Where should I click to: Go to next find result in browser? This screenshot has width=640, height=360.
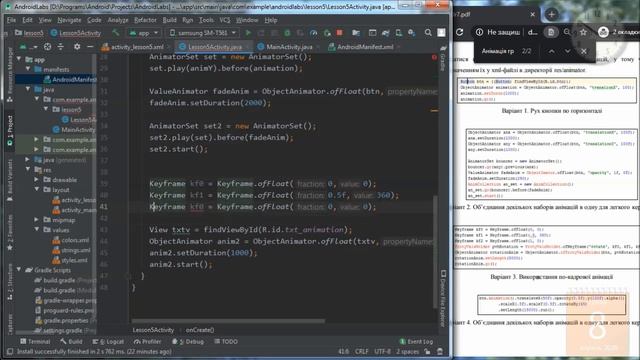tap(567, 51)
